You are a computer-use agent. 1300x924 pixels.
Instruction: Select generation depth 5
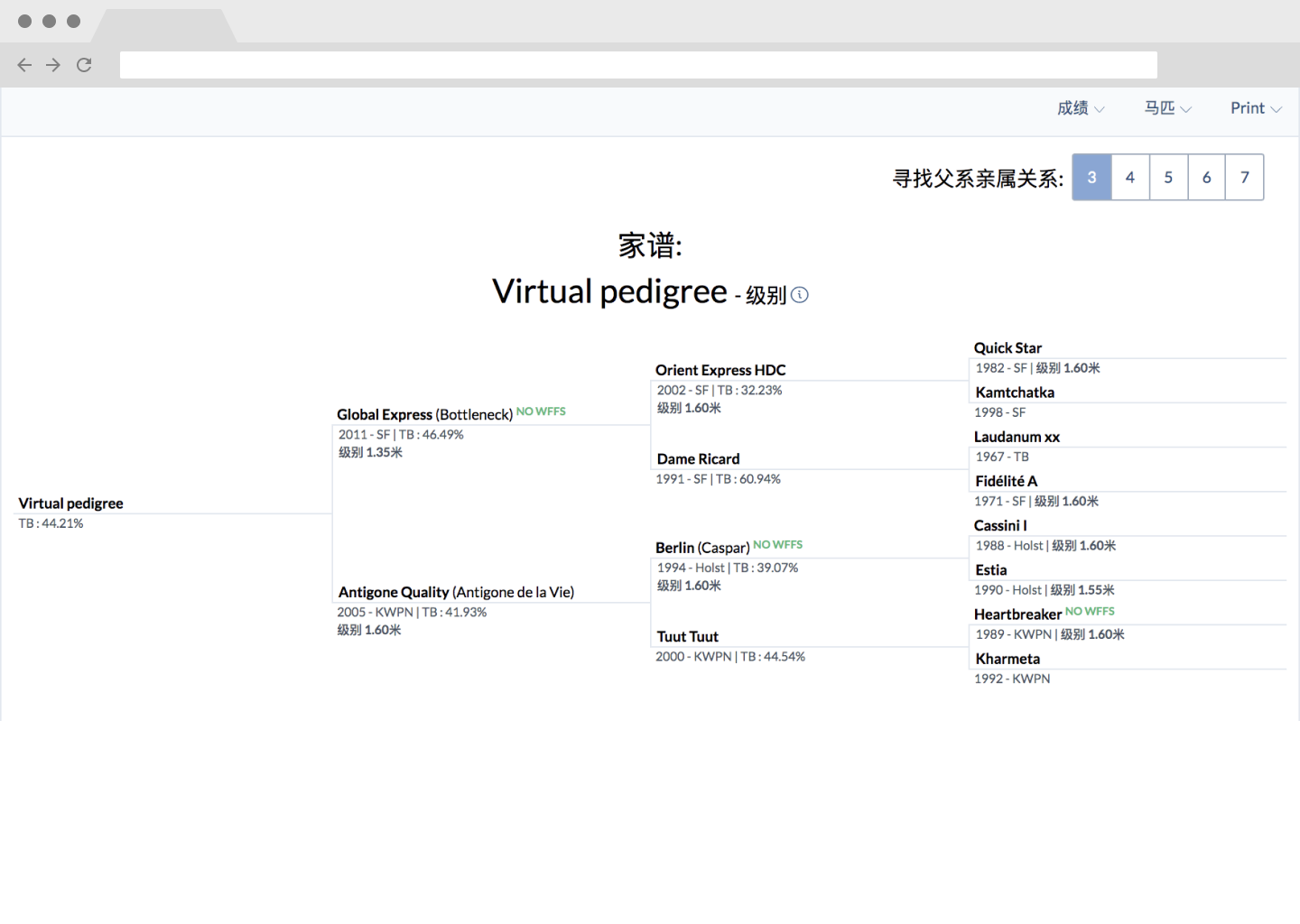point(1168,177)
